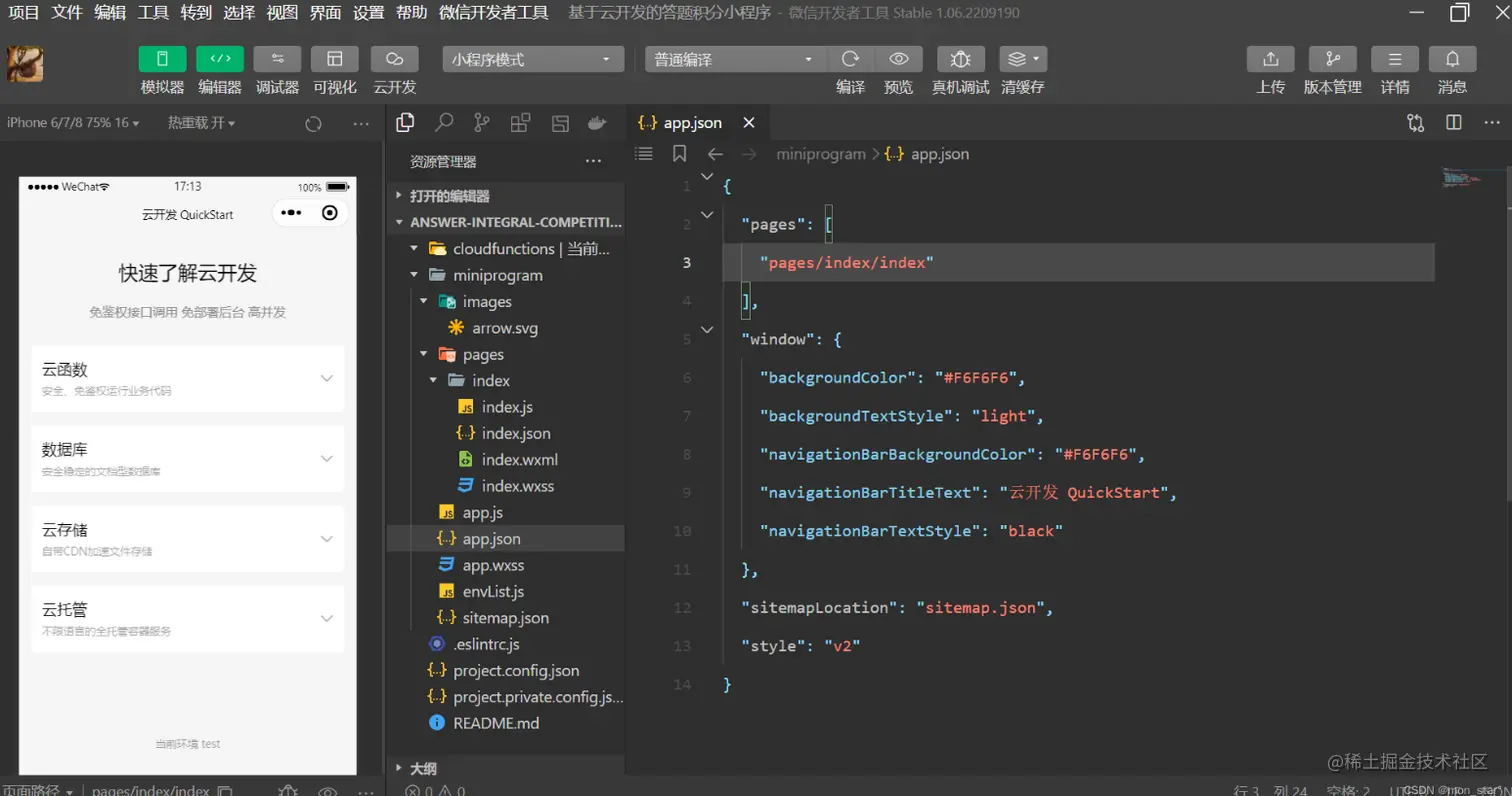Open the Docker whale sidebar icon
1512x796 pixels.
point(597,123)
